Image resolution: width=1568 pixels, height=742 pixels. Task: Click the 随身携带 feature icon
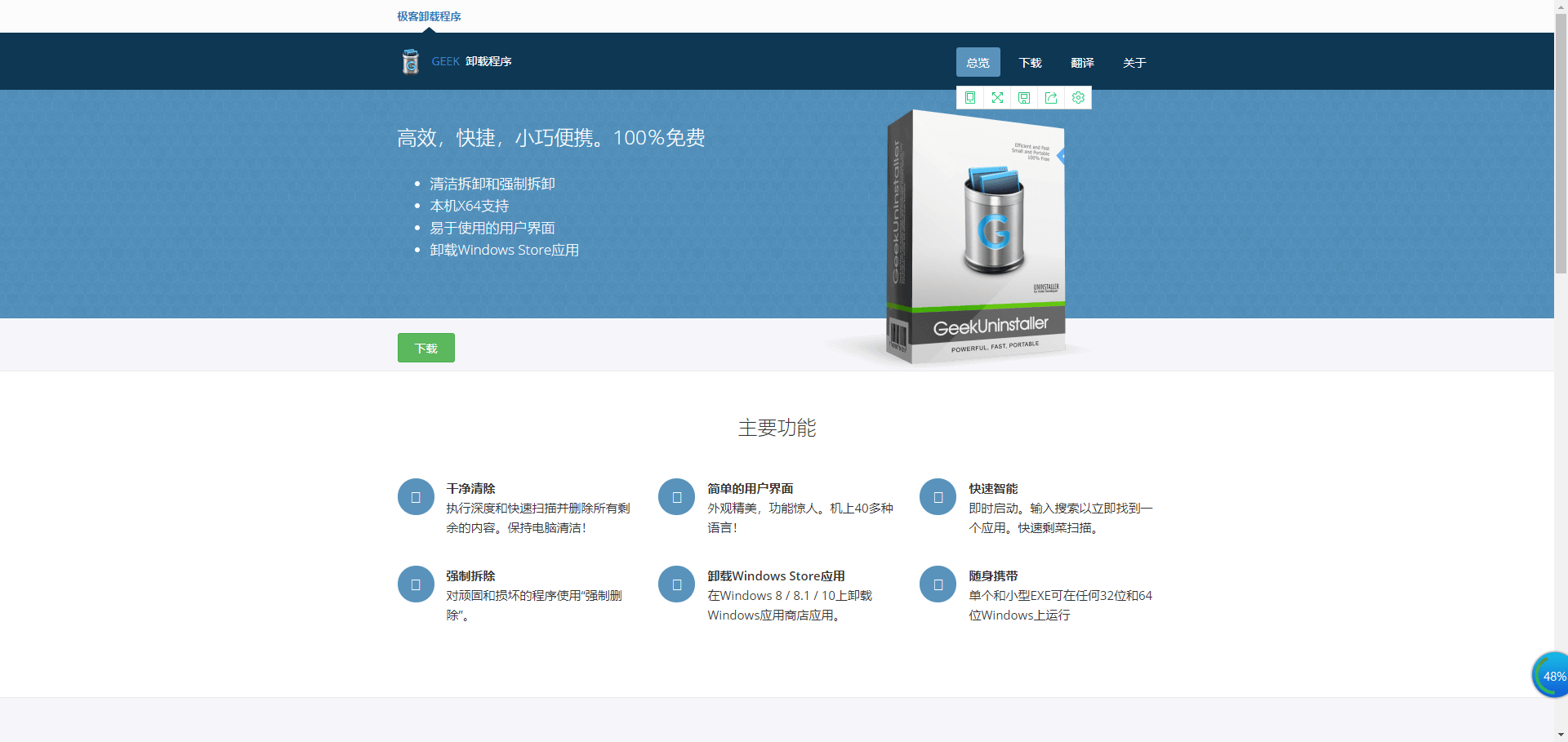[938, 584]
